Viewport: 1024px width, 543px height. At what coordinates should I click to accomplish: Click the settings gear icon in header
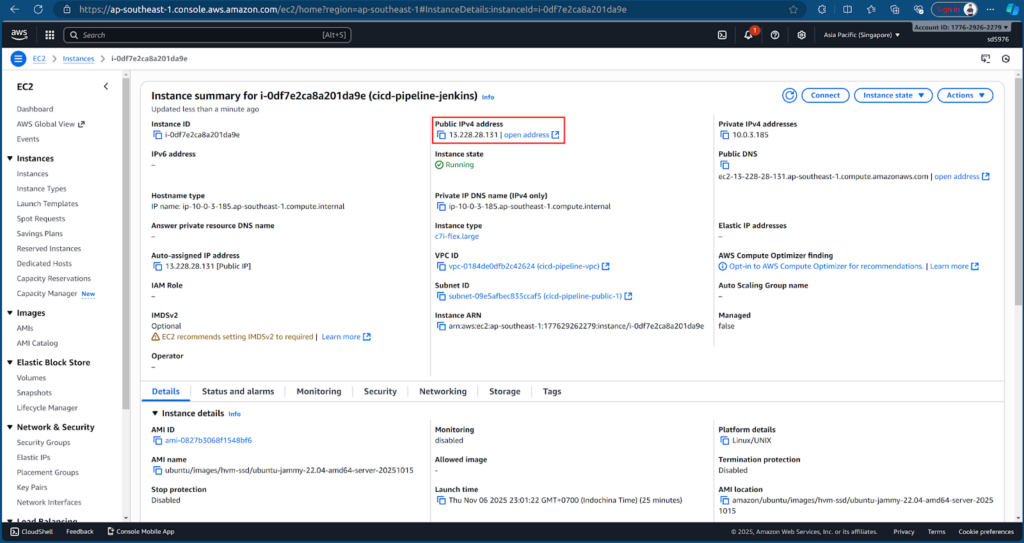[802, 35]
